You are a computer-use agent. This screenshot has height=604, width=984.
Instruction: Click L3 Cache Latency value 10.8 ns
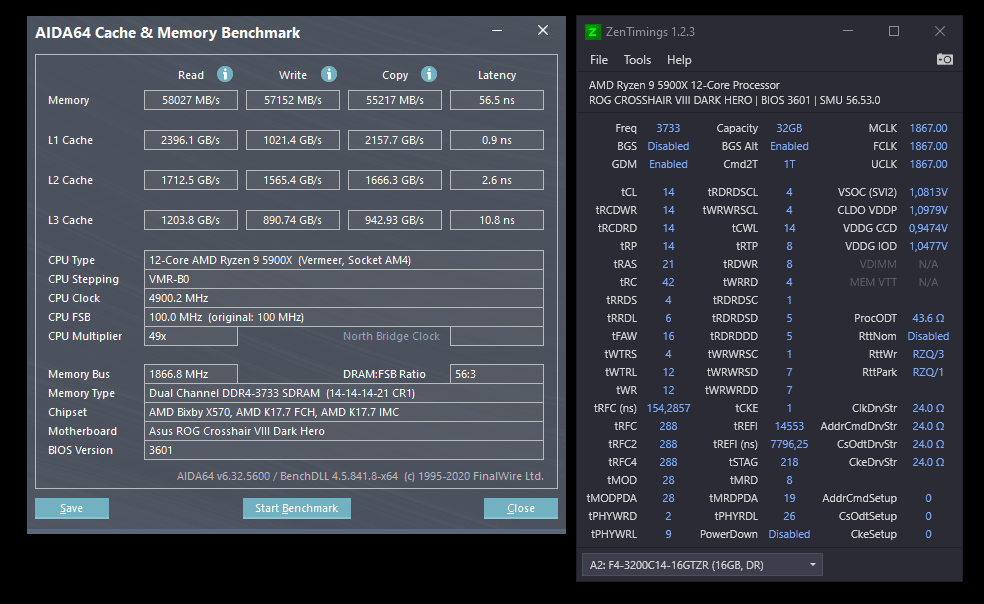coord(496,220)
